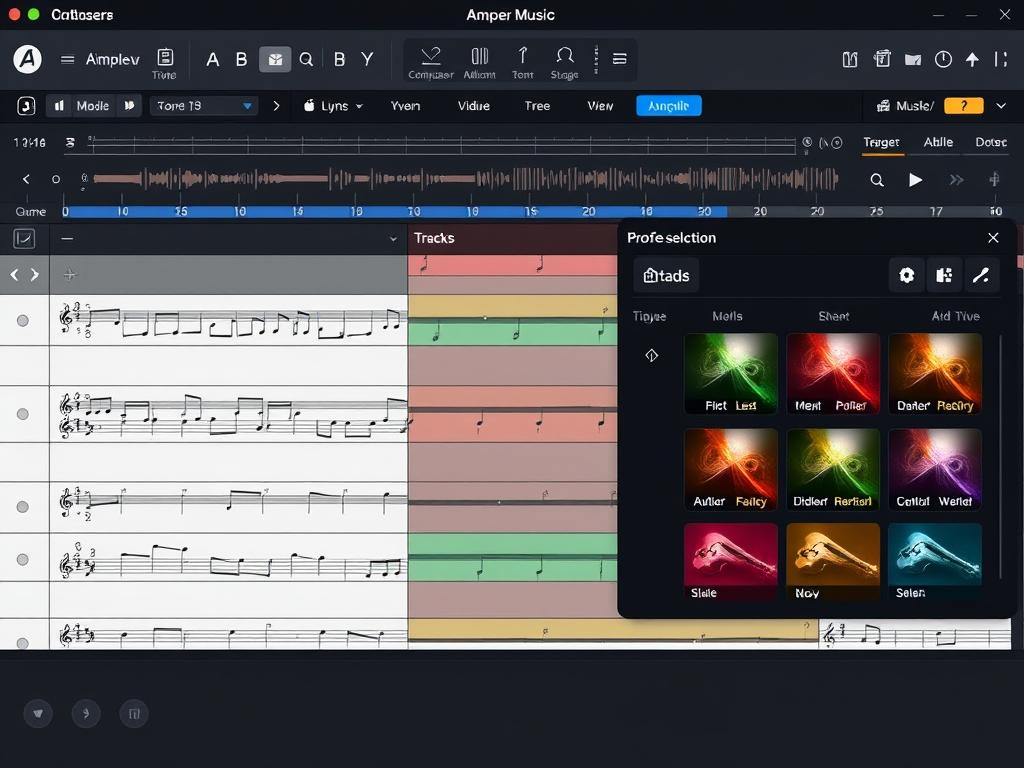Click the Modle button
1024x768 pixels.
tap(92, 106)
